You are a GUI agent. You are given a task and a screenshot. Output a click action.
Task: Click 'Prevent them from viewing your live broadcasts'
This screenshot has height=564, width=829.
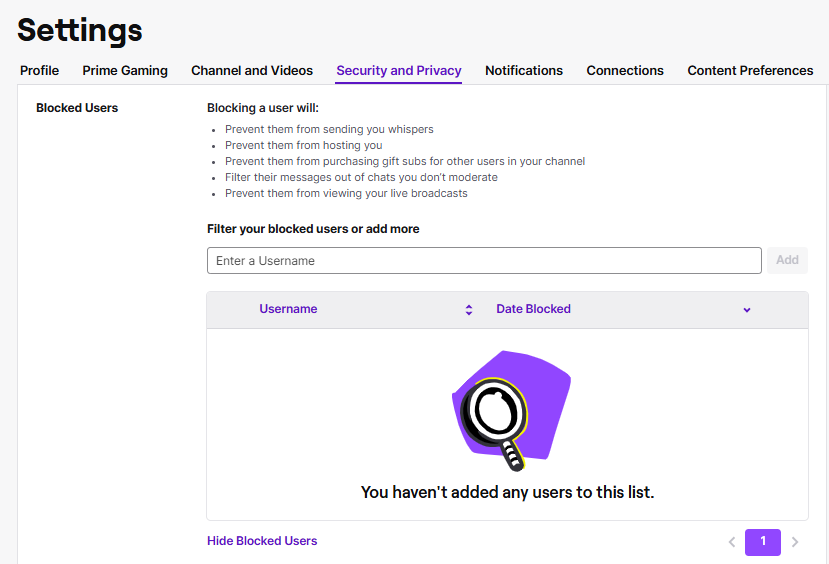[x=346, y=193]
